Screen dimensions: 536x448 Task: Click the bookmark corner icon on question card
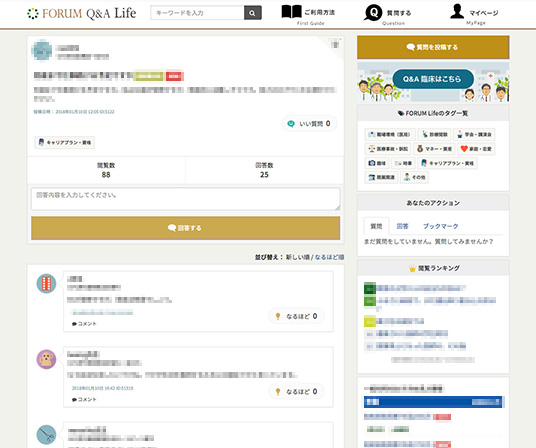click(335, 44)
